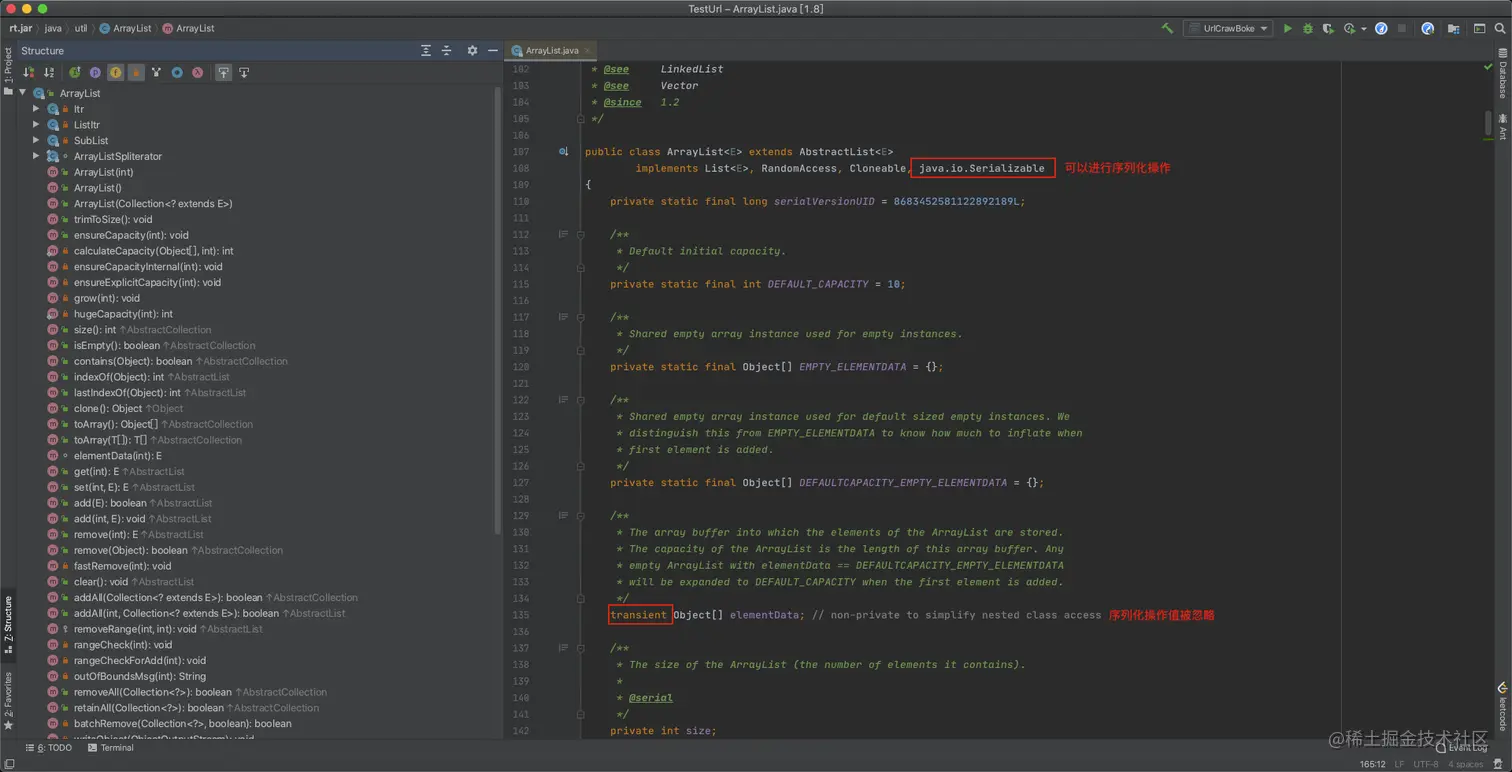Screen dimensions: 1512x772
Task: Open the 1: Project tool window
Action: click(8, 71)
